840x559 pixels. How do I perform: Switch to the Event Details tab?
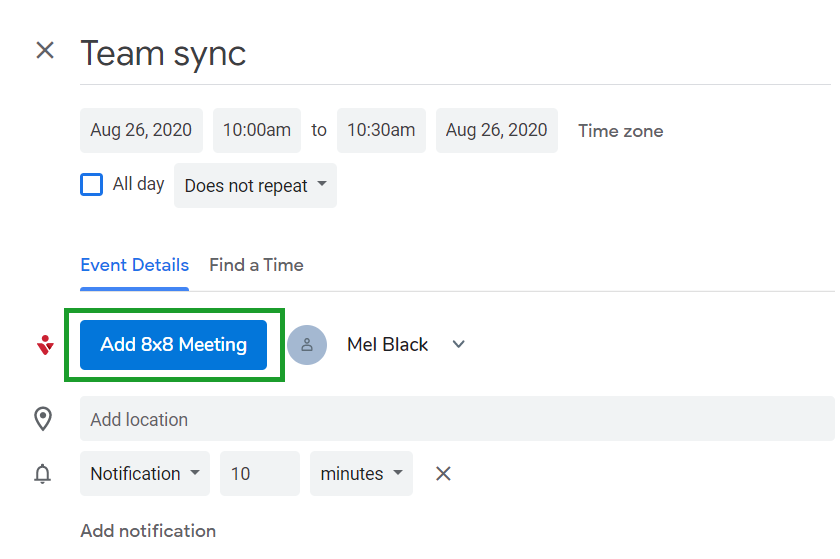pos(134,265)
